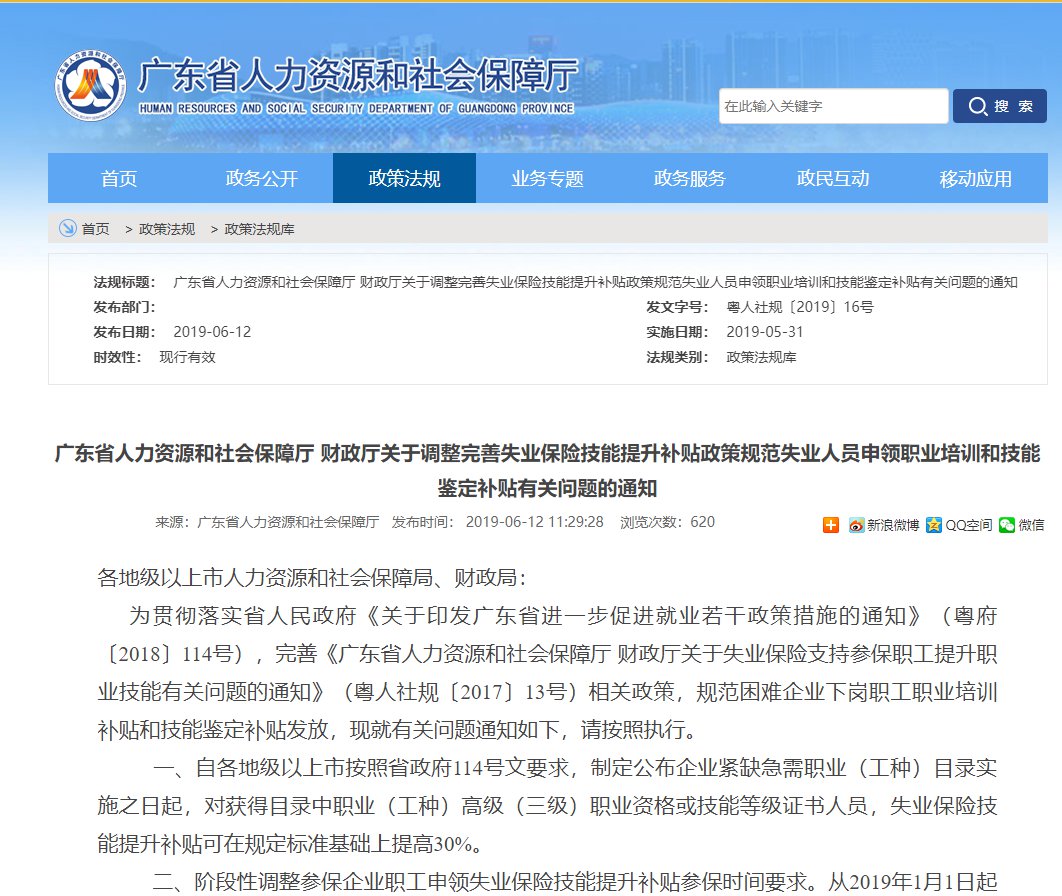Image resolution: width=1062 pixels, height=896 pixels.
Task: Open the 政民互动 navigation tab
Action: coord(833,179)
